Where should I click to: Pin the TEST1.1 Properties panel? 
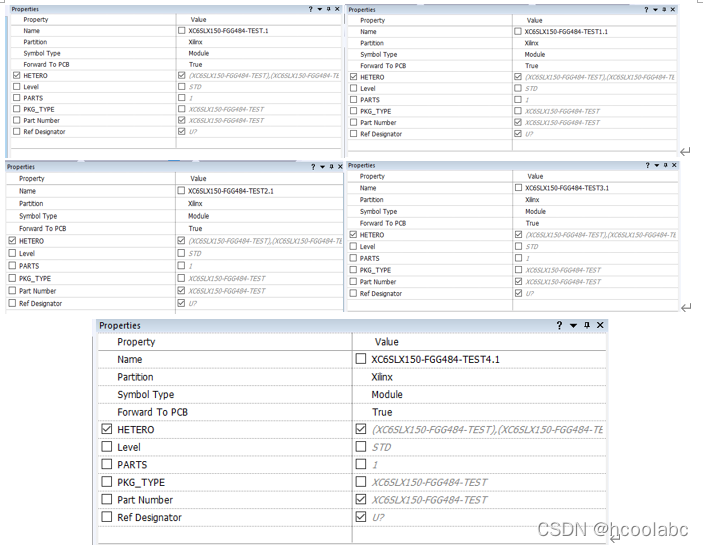pyautogui.click(x=664, y=9)
